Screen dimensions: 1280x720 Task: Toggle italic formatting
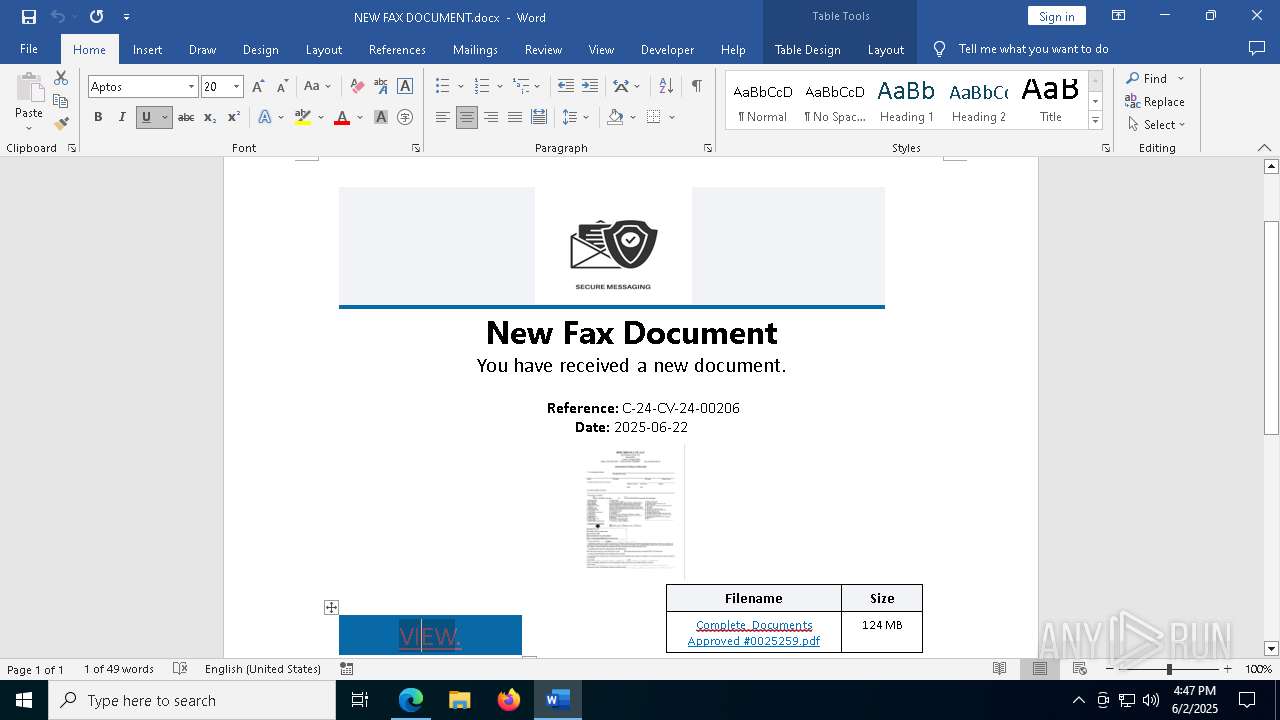click(122, 117)
